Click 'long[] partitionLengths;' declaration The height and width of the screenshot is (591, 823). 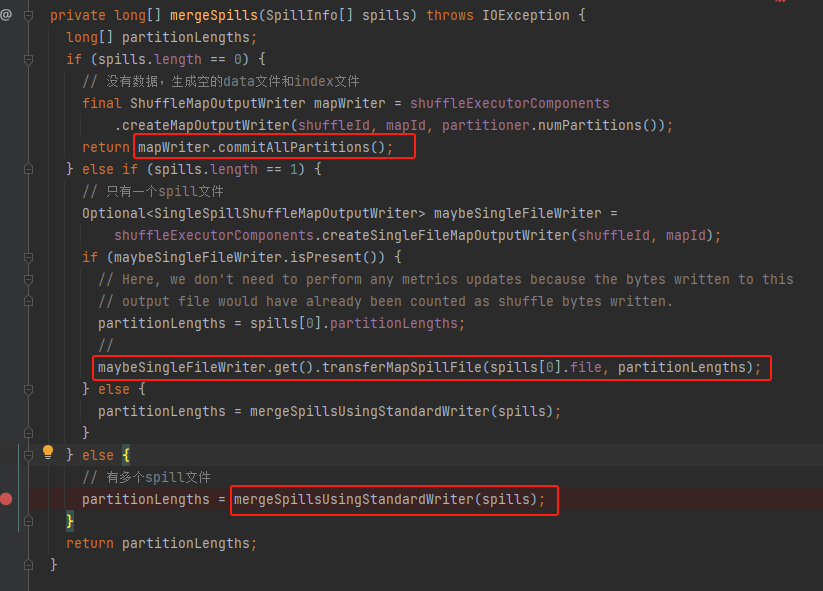pos(162,37)
